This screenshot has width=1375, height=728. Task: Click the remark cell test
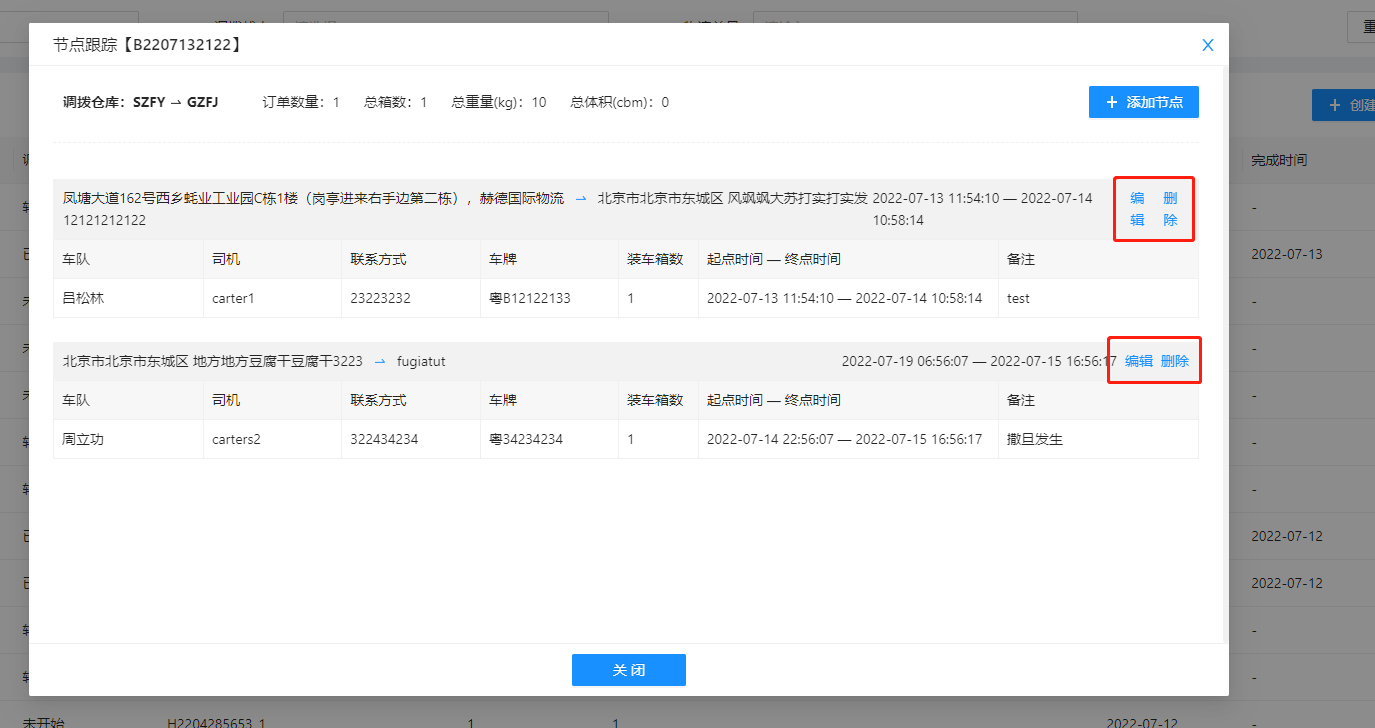1018,298
